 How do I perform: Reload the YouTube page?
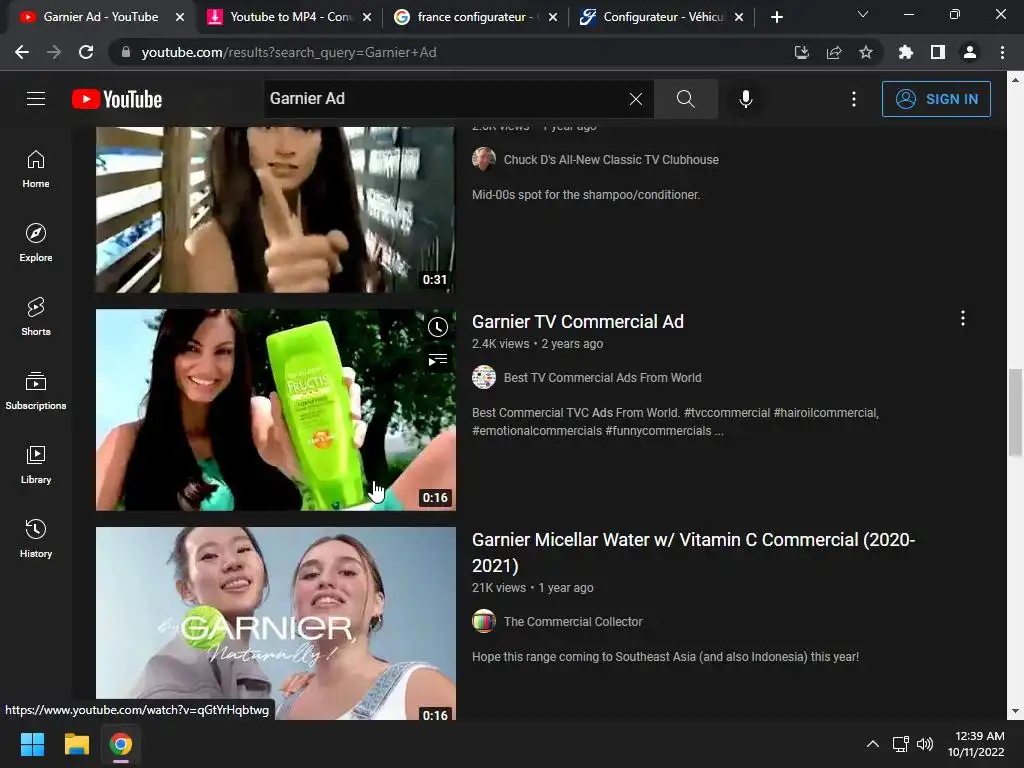click(x=86, y=52)
